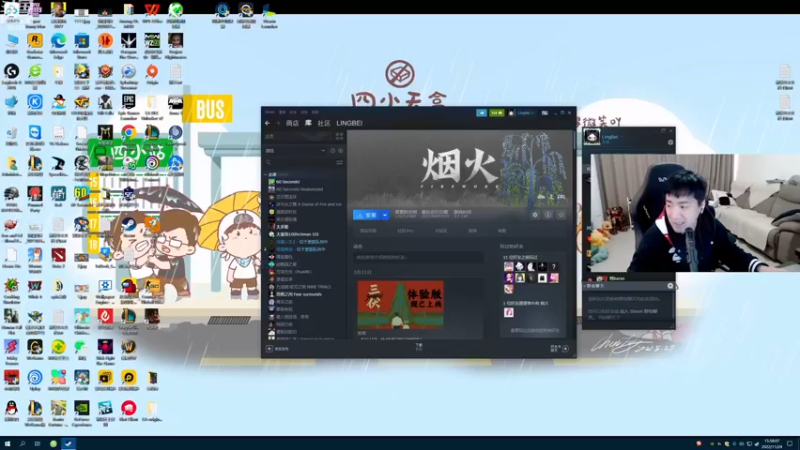Open the store page link under banner
Viewport: 800px width, 450px height.
[368, 231]
